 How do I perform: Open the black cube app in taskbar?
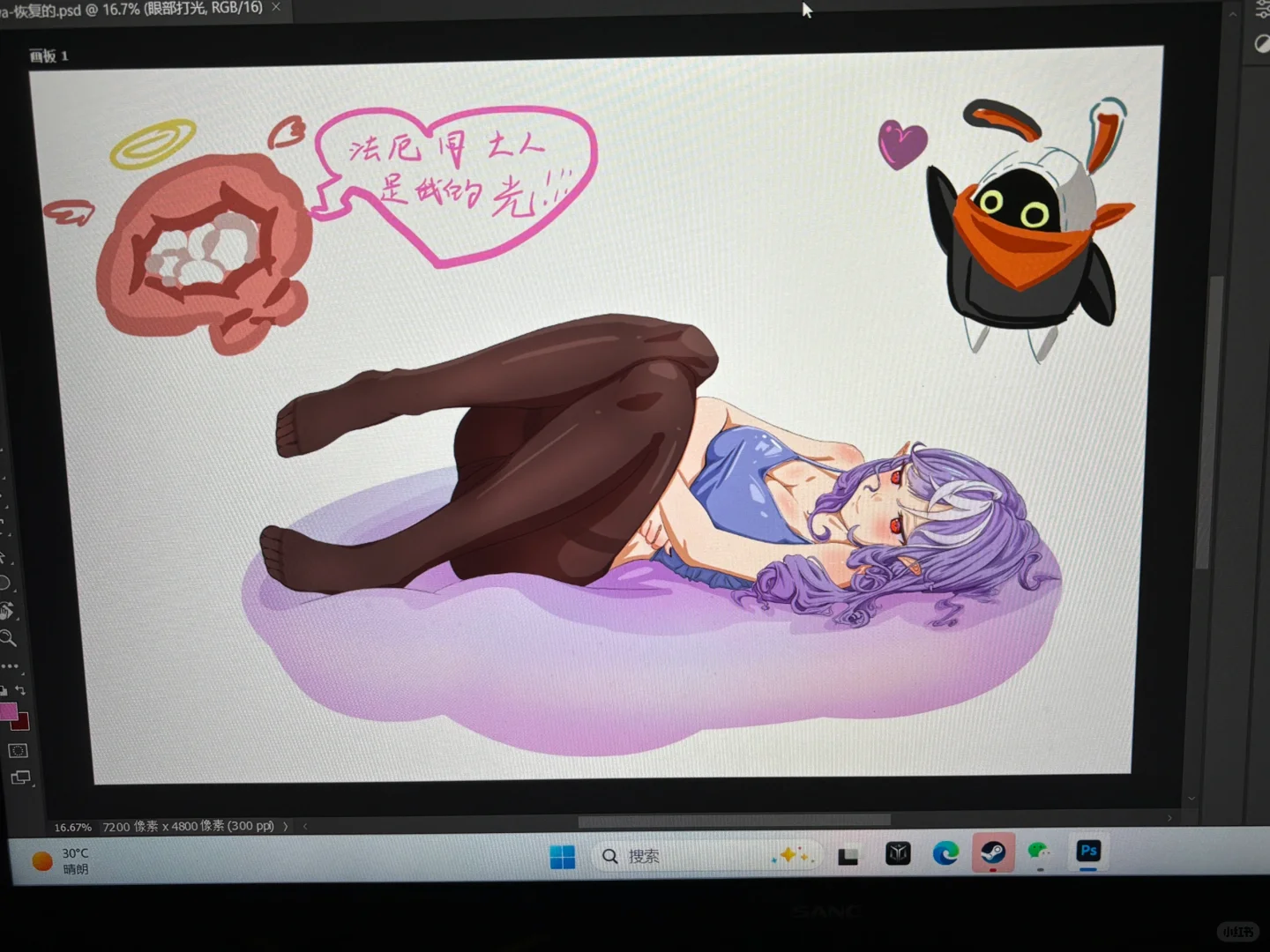tap(898, 853)
